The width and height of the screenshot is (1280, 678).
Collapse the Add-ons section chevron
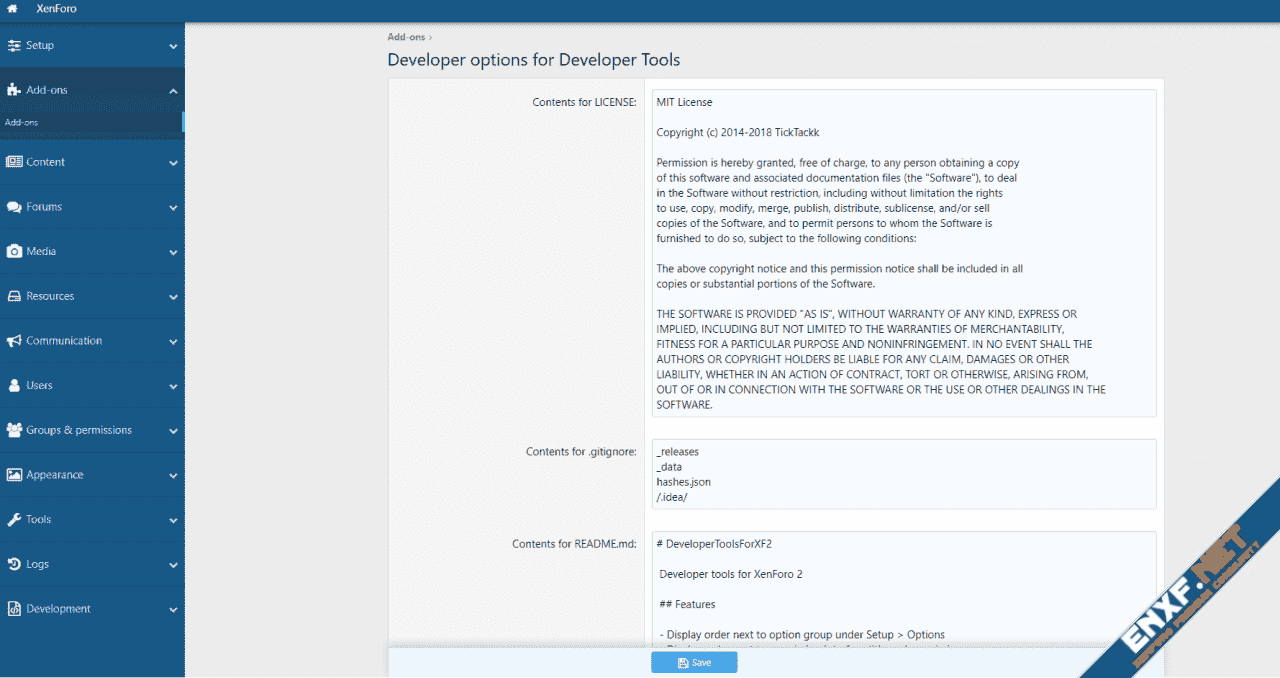click(x=173, y=91)
